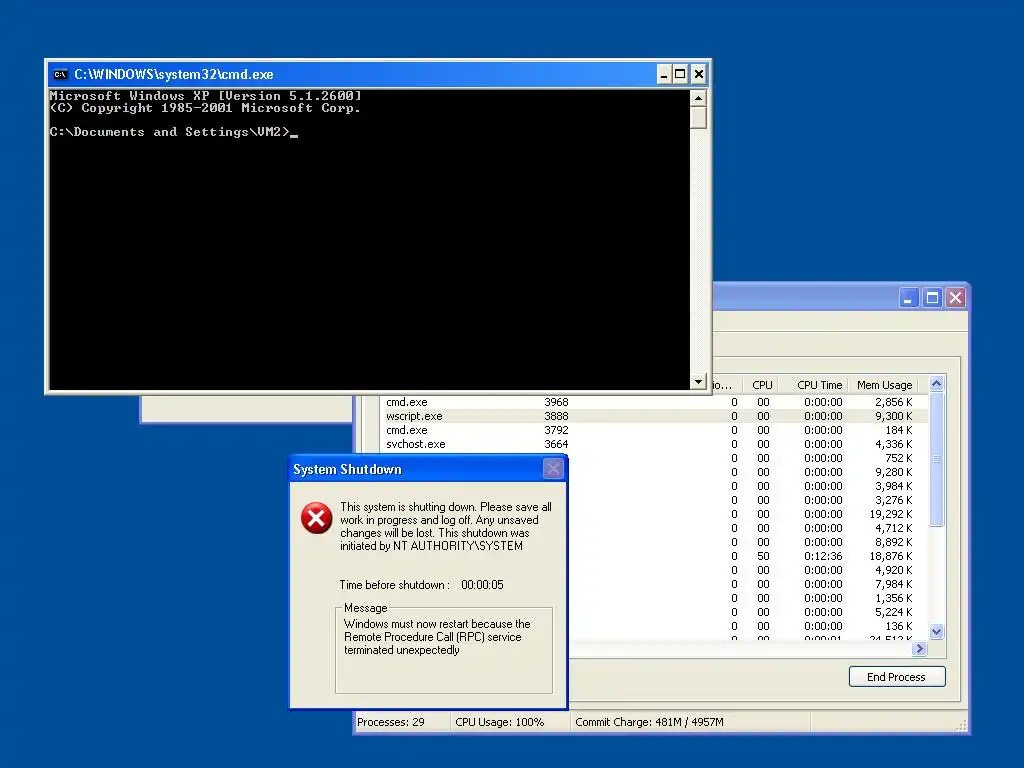Click the Task Manager vertical scrollbar thumb
Screen dimensions: 1024x768
pyautogui.click(x=936, y=459)
